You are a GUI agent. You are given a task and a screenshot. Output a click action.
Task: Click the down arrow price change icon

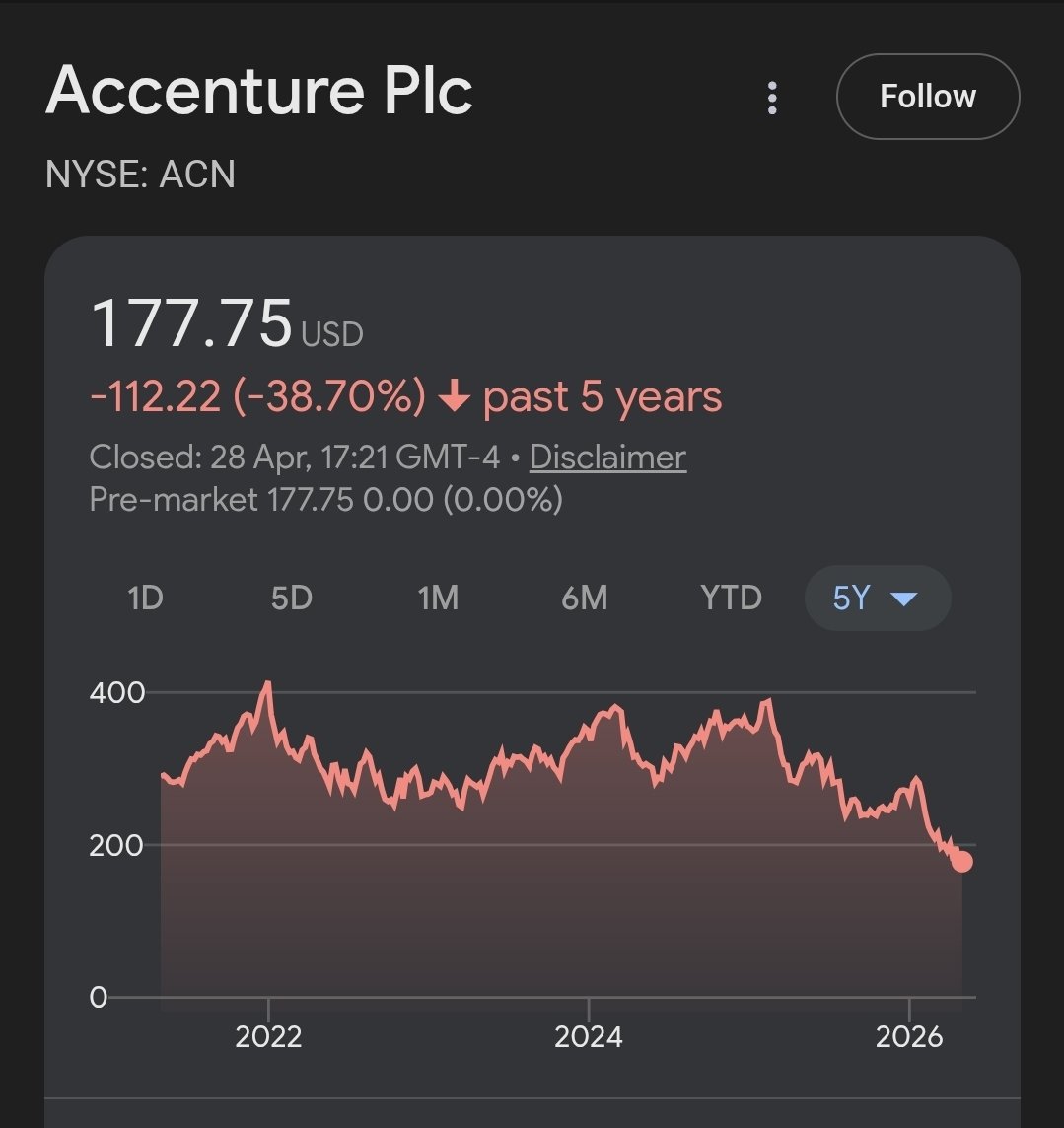[x=454, y=396]
